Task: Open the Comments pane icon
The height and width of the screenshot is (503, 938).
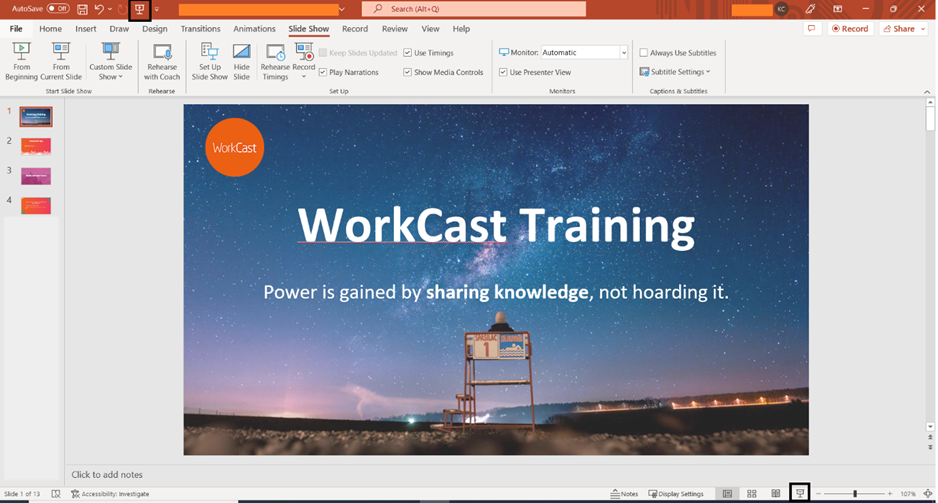Action: 812,29
